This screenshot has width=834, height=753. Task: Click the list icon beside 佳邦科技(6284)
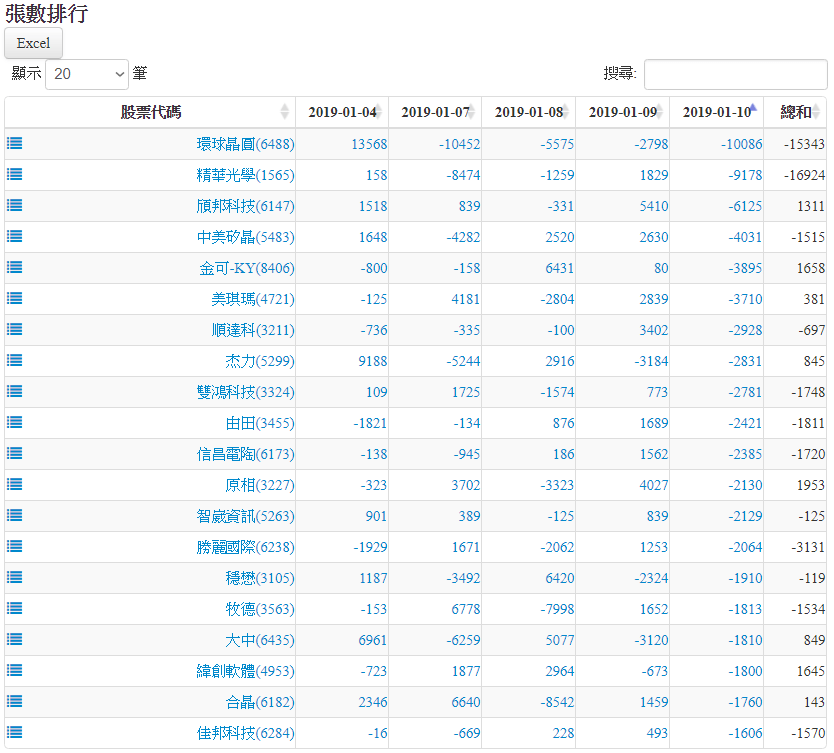click(x=15, y=732)
